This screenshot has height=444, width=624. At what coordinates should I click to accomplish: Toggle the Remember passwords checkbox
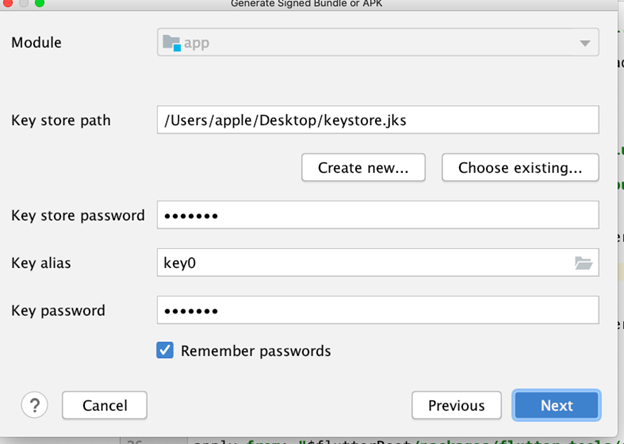pos(165,351)
